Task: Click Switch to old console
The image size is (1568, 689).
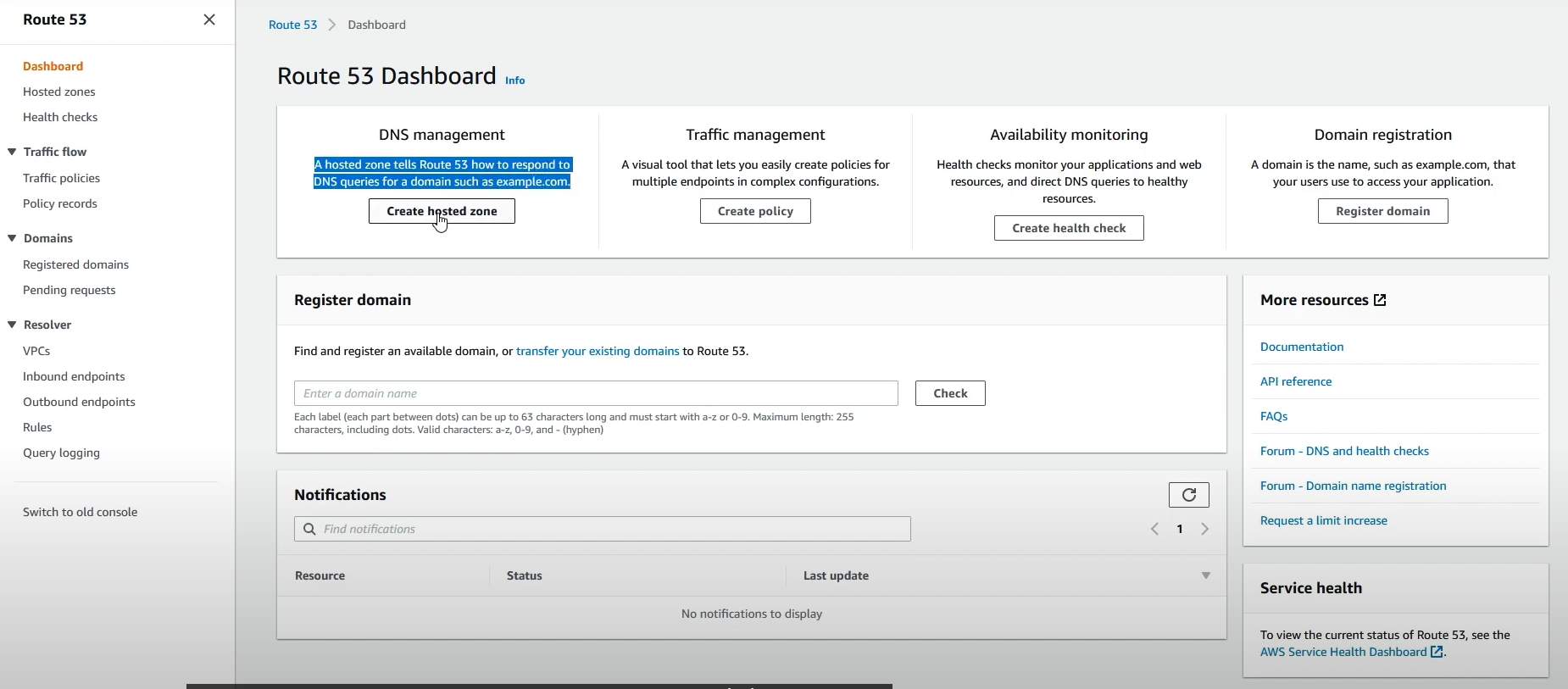Action: (x=81, y=512)
